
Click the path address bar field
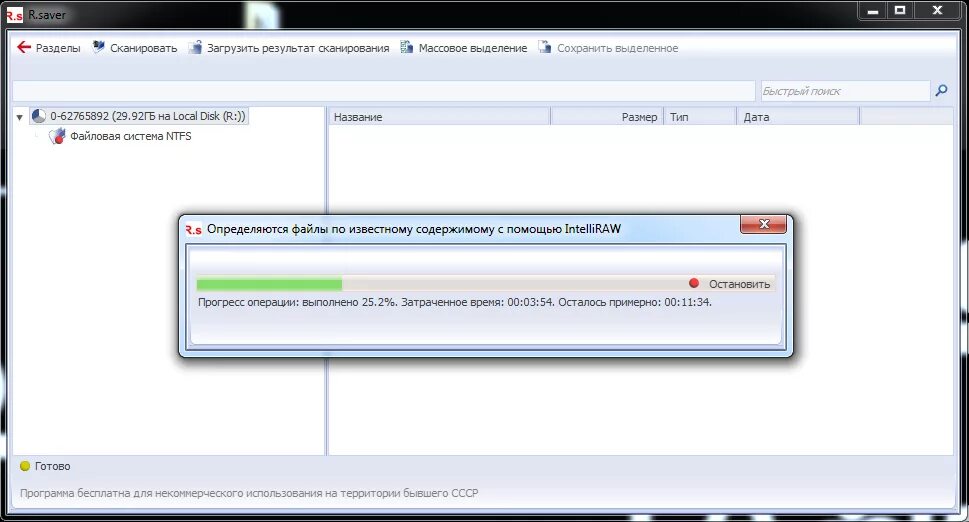coord(384,91)
